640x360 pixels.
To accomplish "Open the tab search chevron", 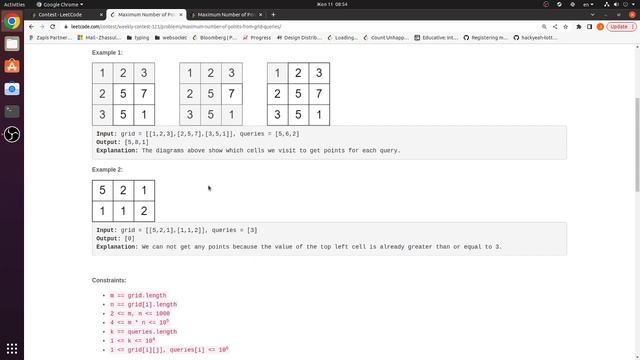I will (x=592, y=15).
